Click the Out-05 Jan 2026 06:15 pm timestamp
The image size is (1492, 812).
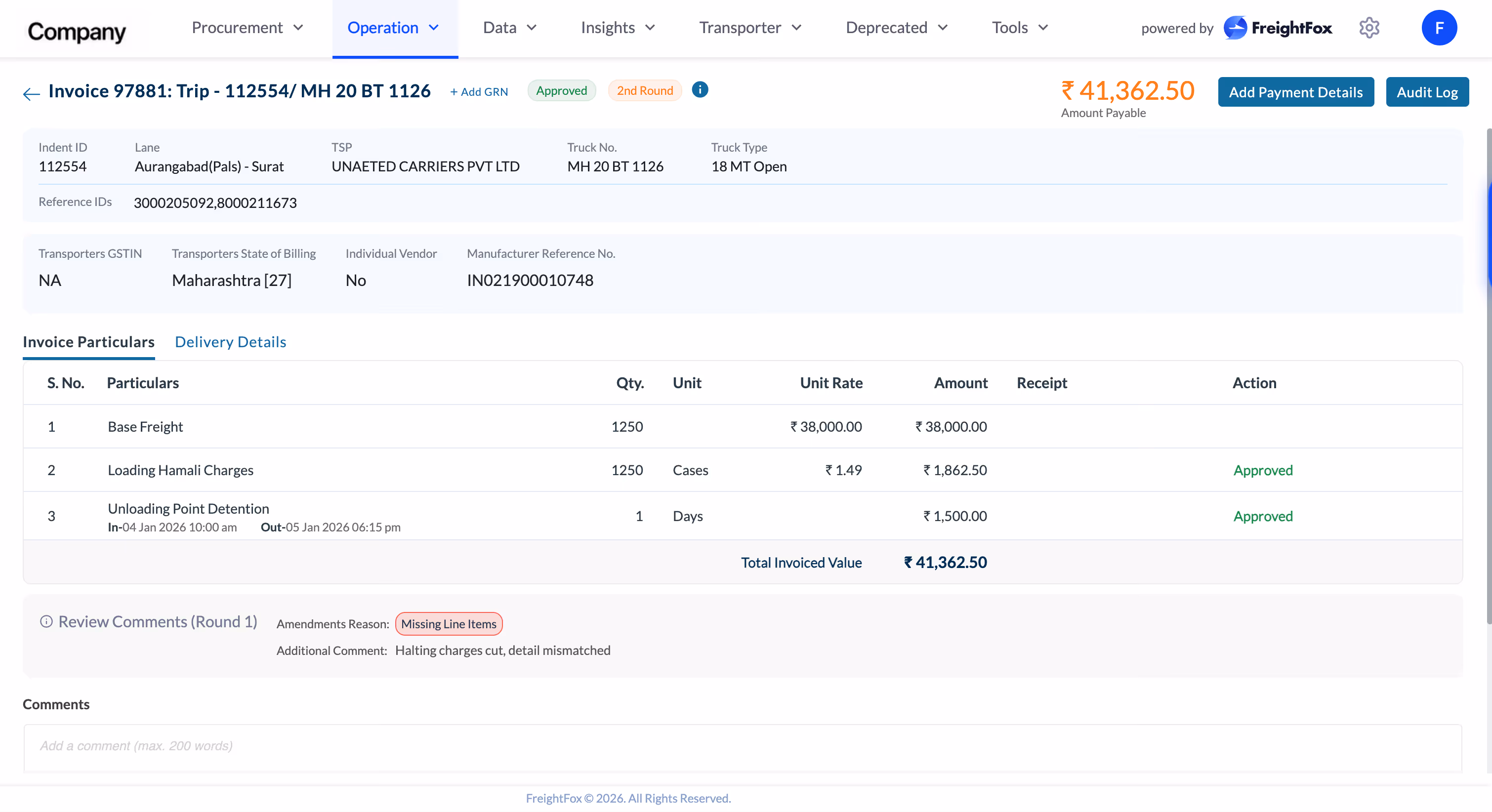click(x=330, y=527)
